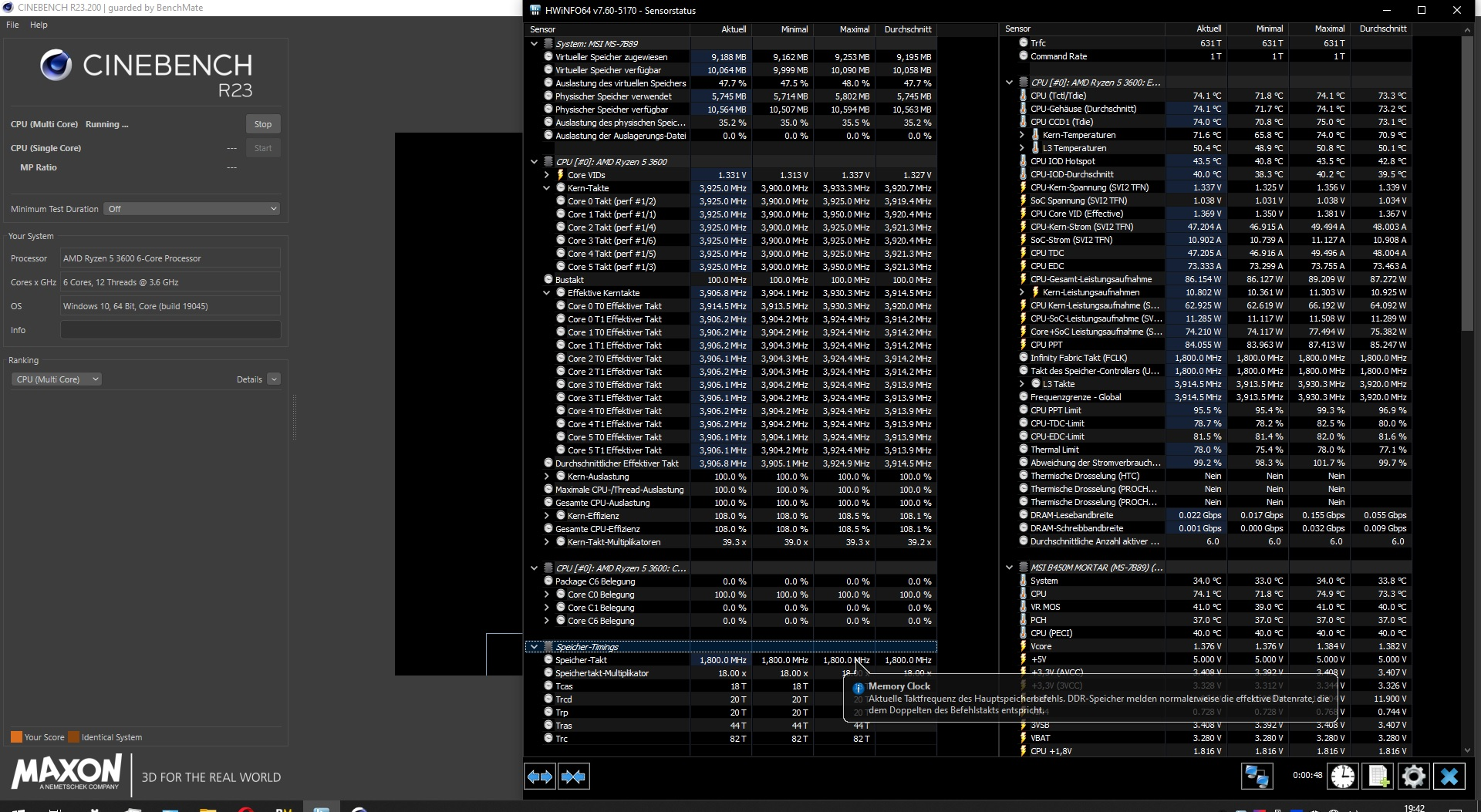Collapse the MSI B450M MORTAR sensor group
Image resolution: width=1481 pixels, height=812 pixels.
click(x=1009, y=568)
